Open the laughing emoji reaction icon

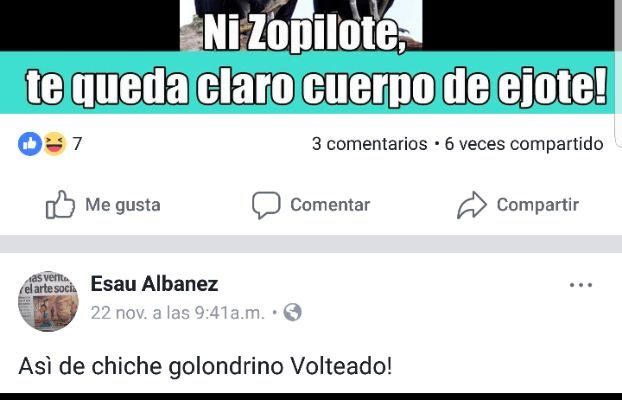coord(55,144)
